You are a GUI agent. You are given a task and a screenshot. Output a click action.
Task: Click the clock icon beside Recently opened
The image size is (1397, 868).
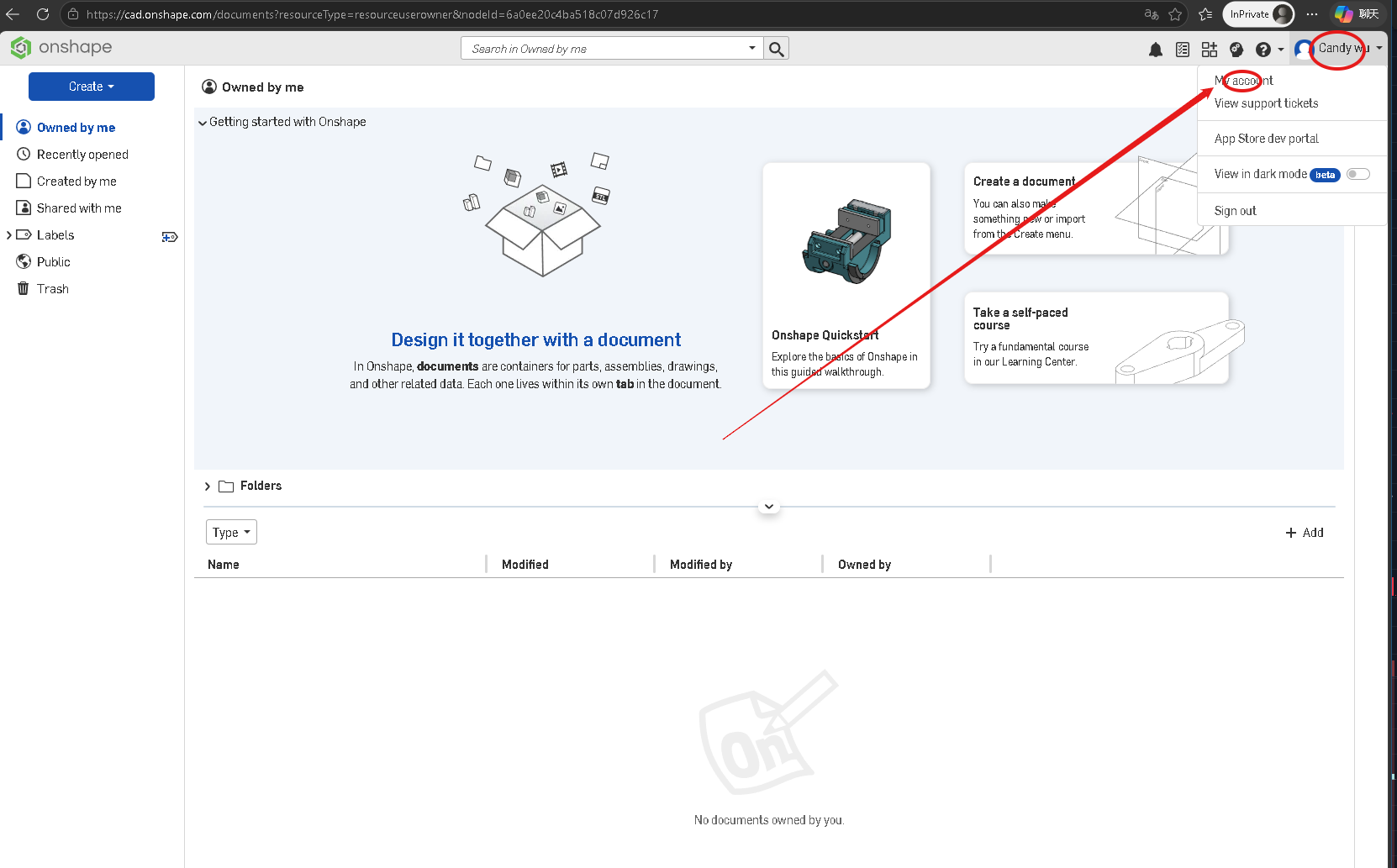pyautogui.click(x=24, y=155)
